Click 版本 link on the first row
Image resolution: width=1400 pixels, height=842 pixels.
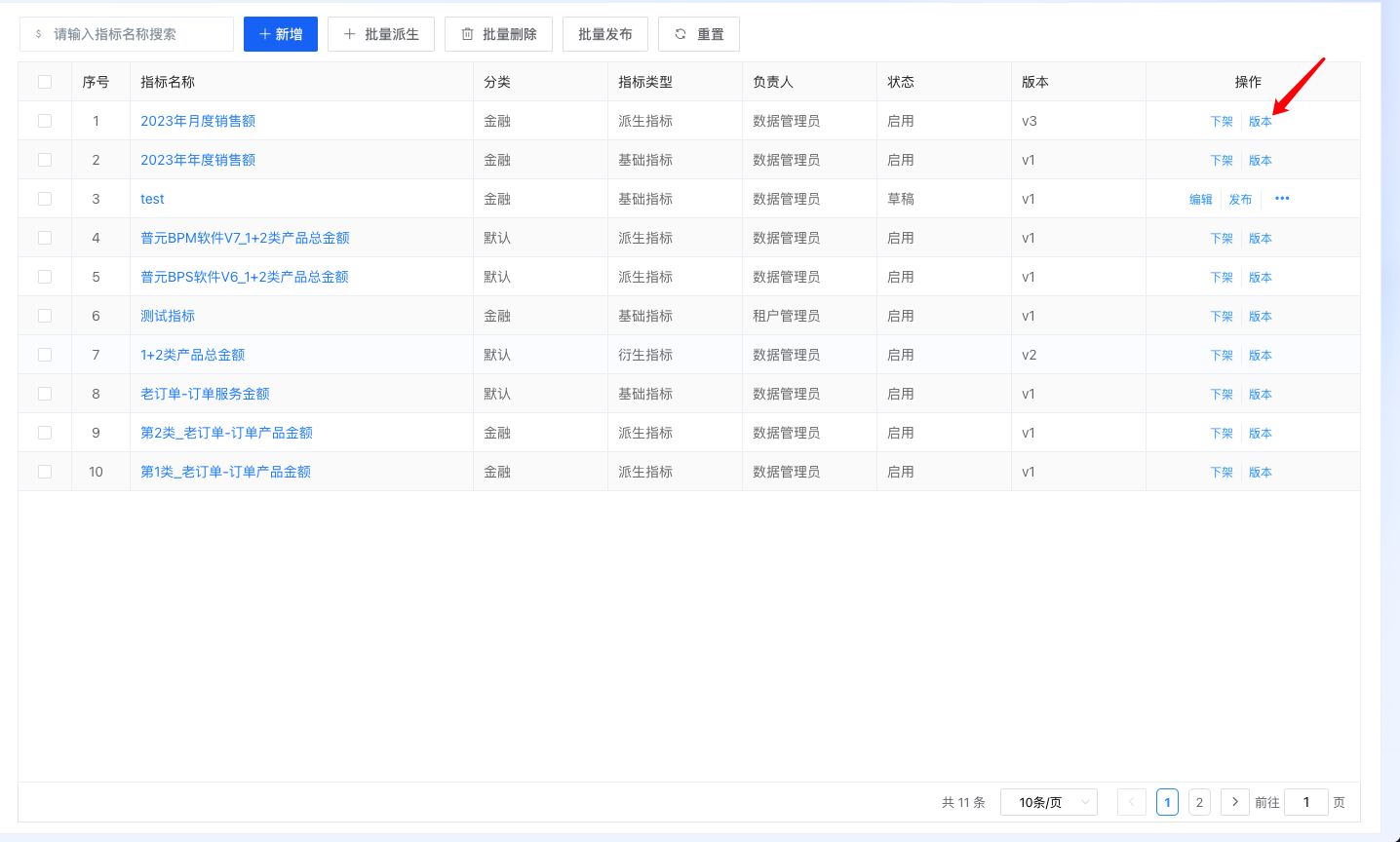click(x=1260, y=120)
